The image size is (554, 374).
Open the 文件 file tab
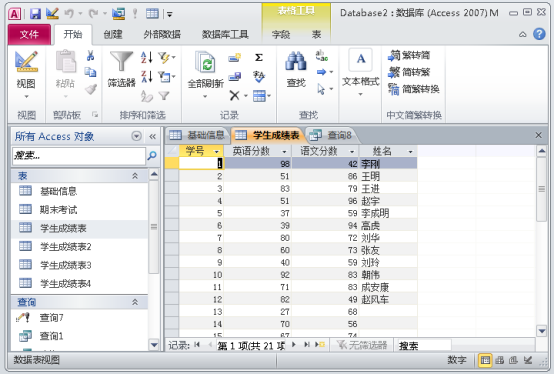pyautogui.click(x=29, y=34)
